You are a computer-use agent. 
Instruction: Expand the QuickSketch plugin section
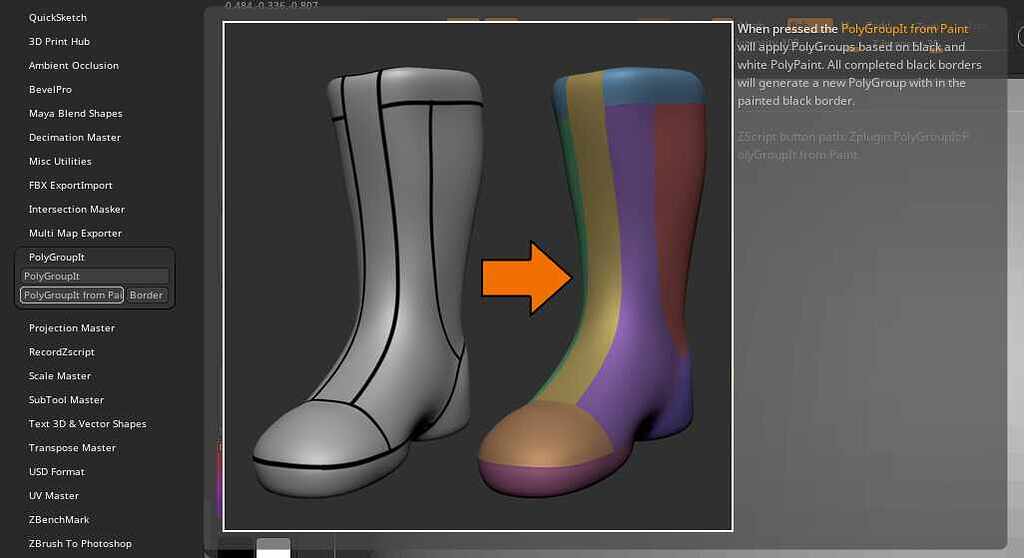[57, 18]
